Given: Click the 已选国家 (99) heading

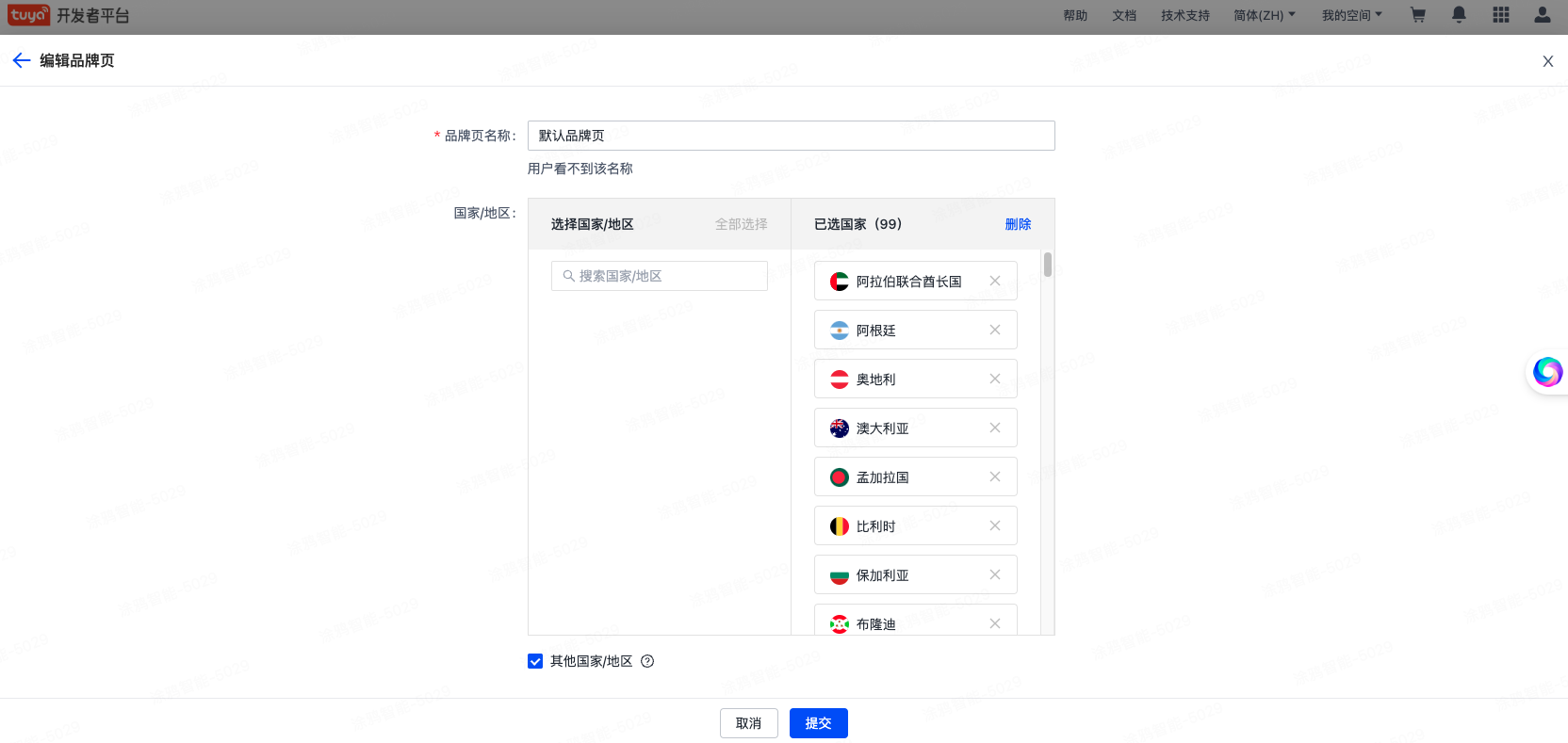Looking at the screenshot, I should (857, 224).
